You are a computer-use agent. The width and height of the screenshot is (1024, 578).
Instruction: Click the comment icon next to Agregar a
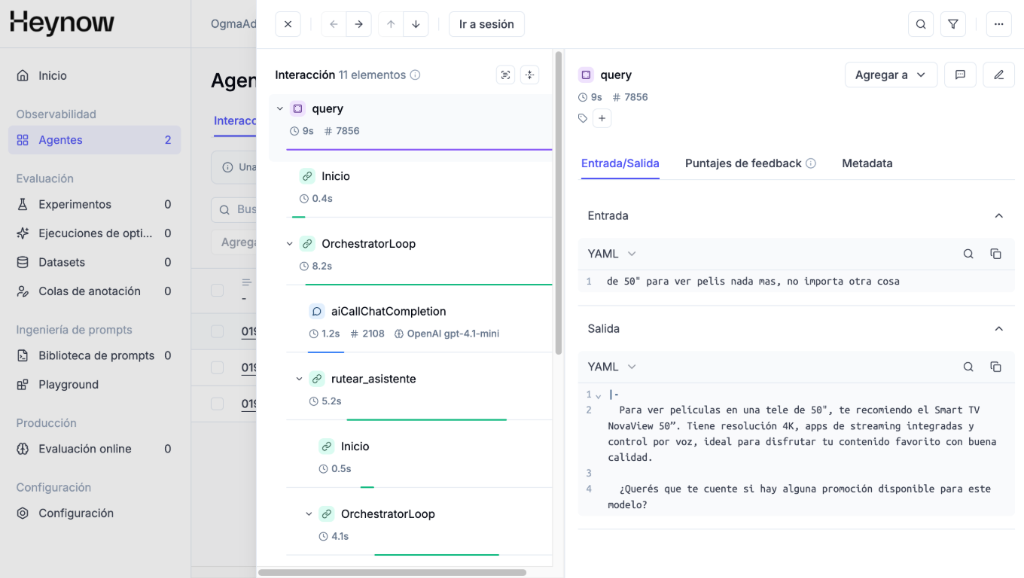point(960,75)
